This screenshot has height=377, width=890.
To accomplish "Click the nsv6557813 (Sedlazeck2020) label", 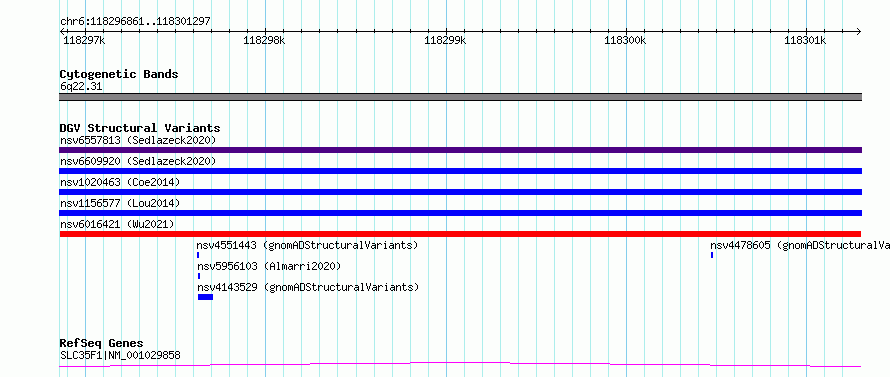I will (138, 140).
